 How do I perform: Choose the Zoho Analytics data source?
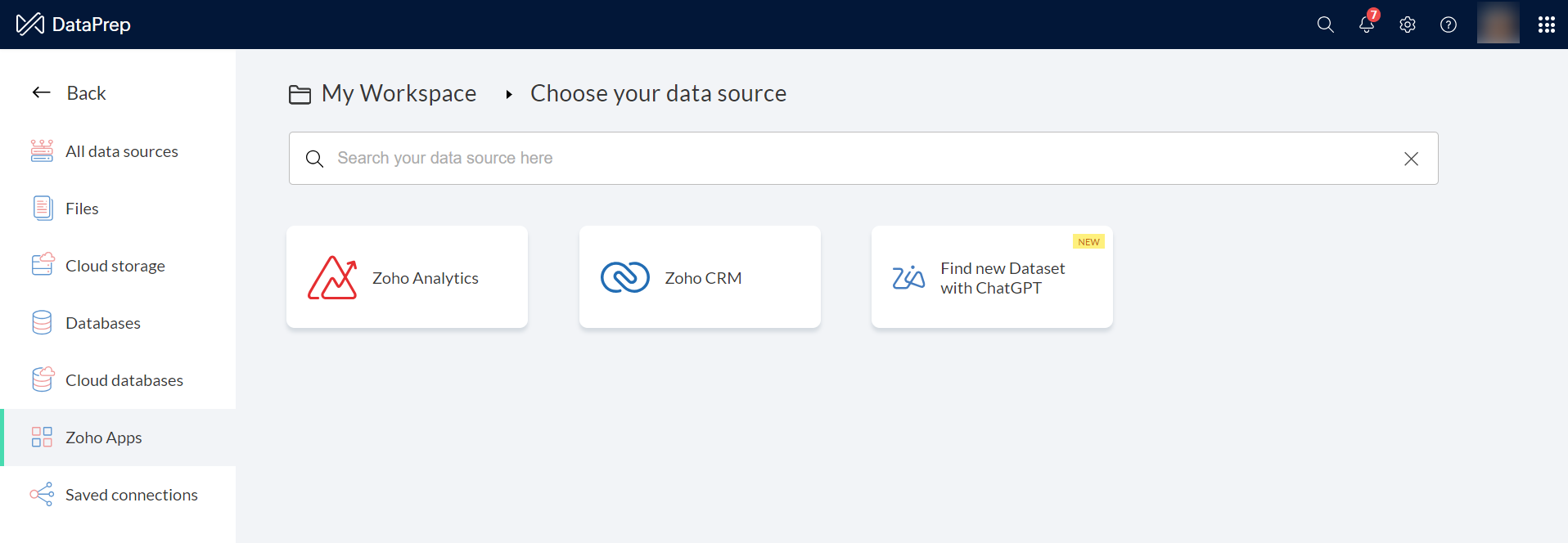click(407, 277)
